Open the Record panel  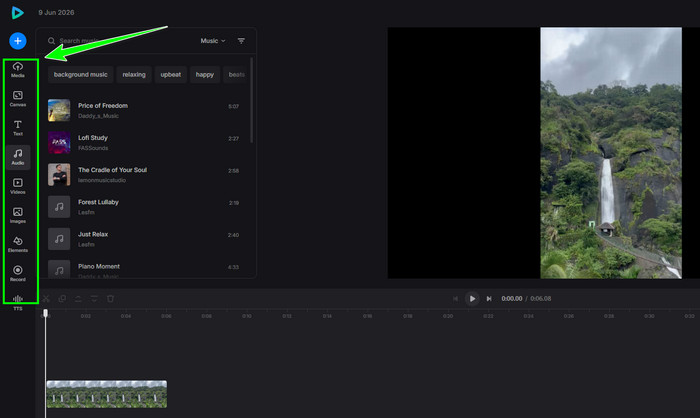click(18, 273)
